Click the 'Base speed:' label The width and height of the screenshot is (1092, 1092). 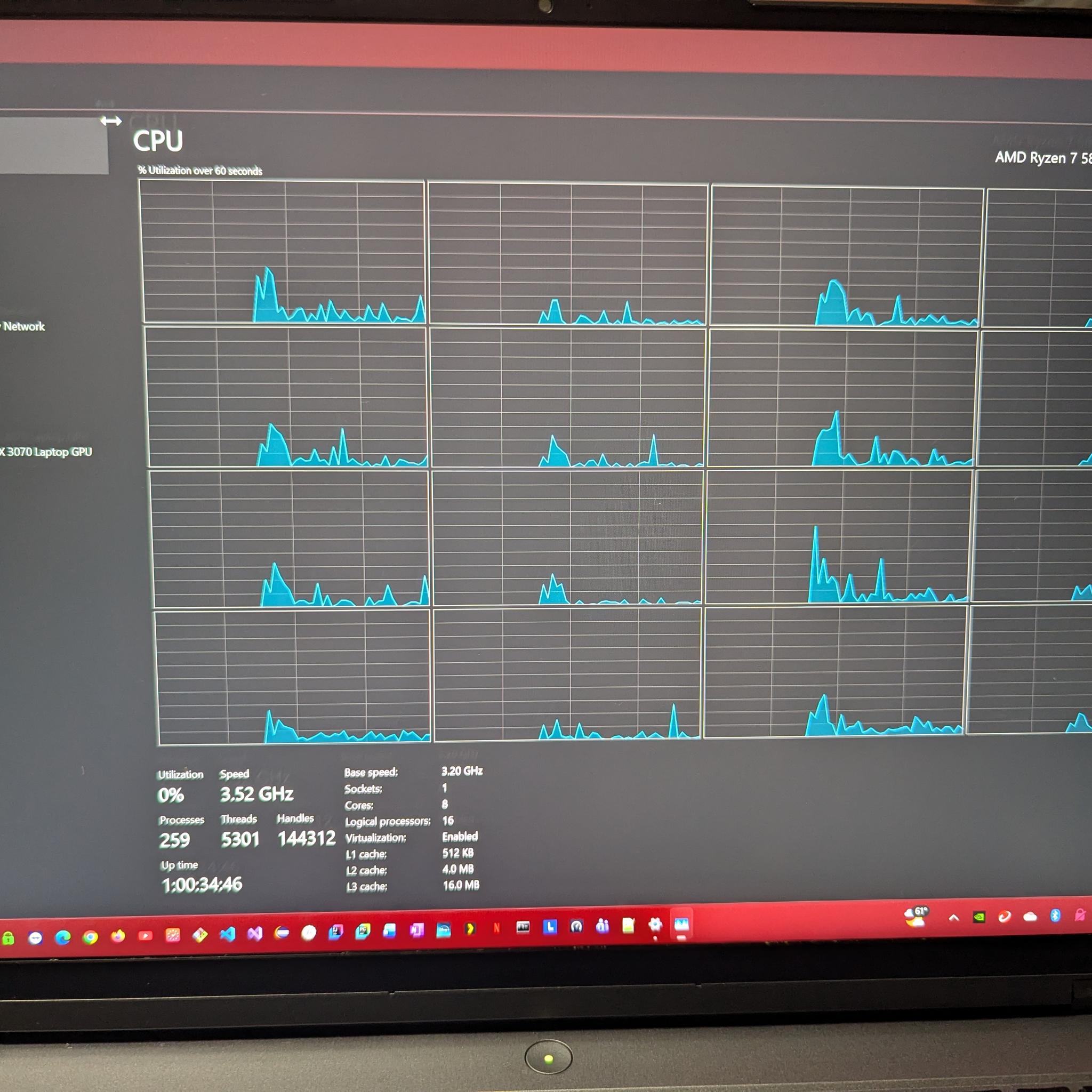(x=371, y=773)
